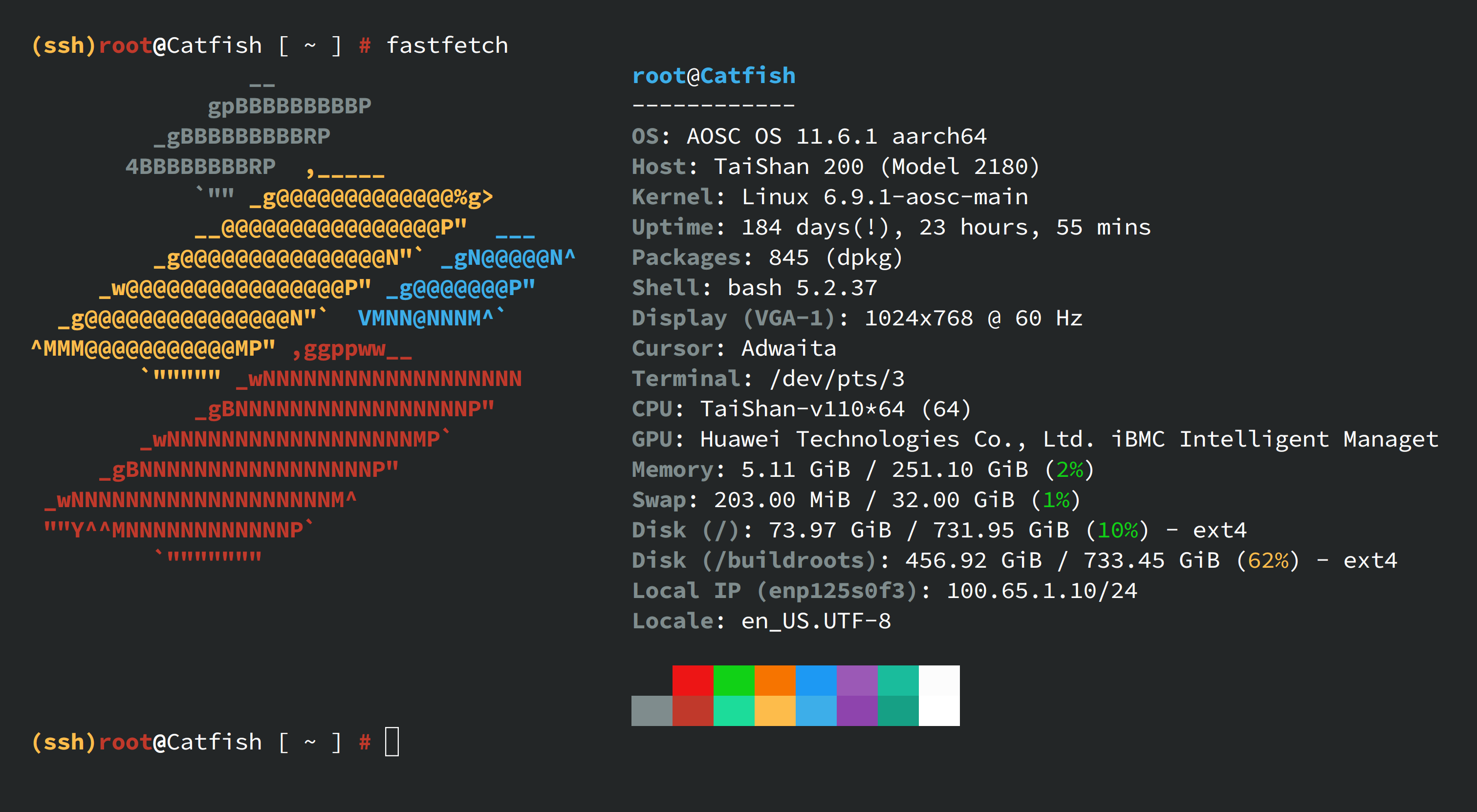Click the 62% buildroots disk usage value
The width and height of the screenshot is (1477, 812).
[1268, 560]
